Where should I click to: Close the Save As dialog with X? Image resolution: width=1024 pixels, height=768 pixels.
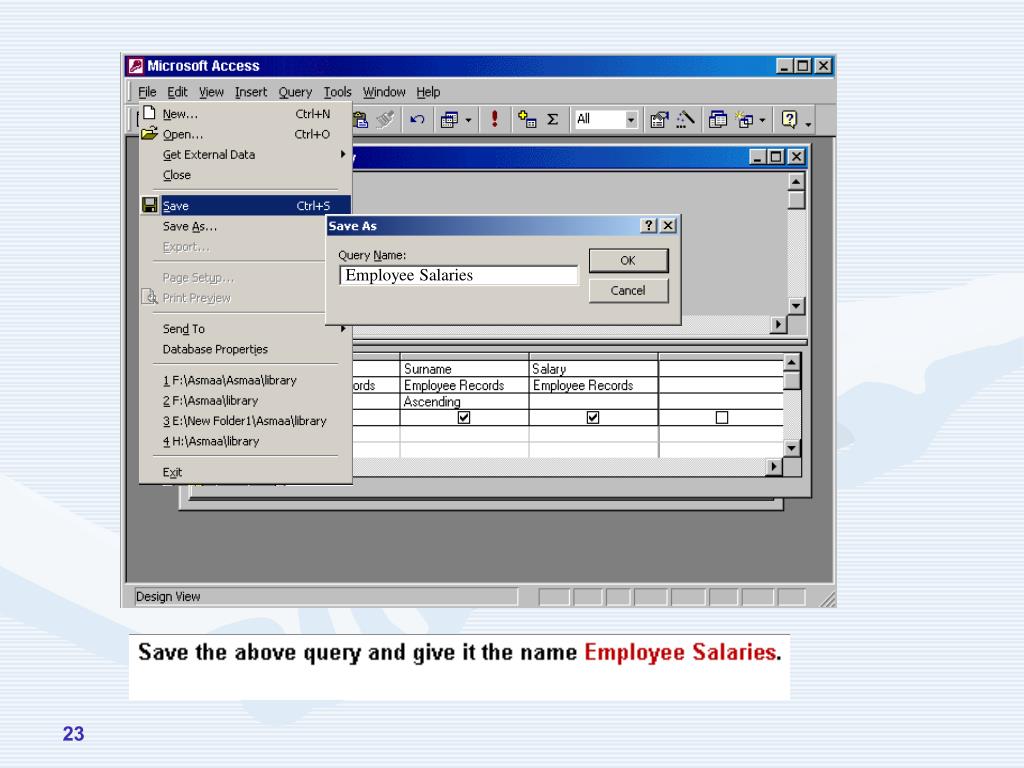point(667,225)
